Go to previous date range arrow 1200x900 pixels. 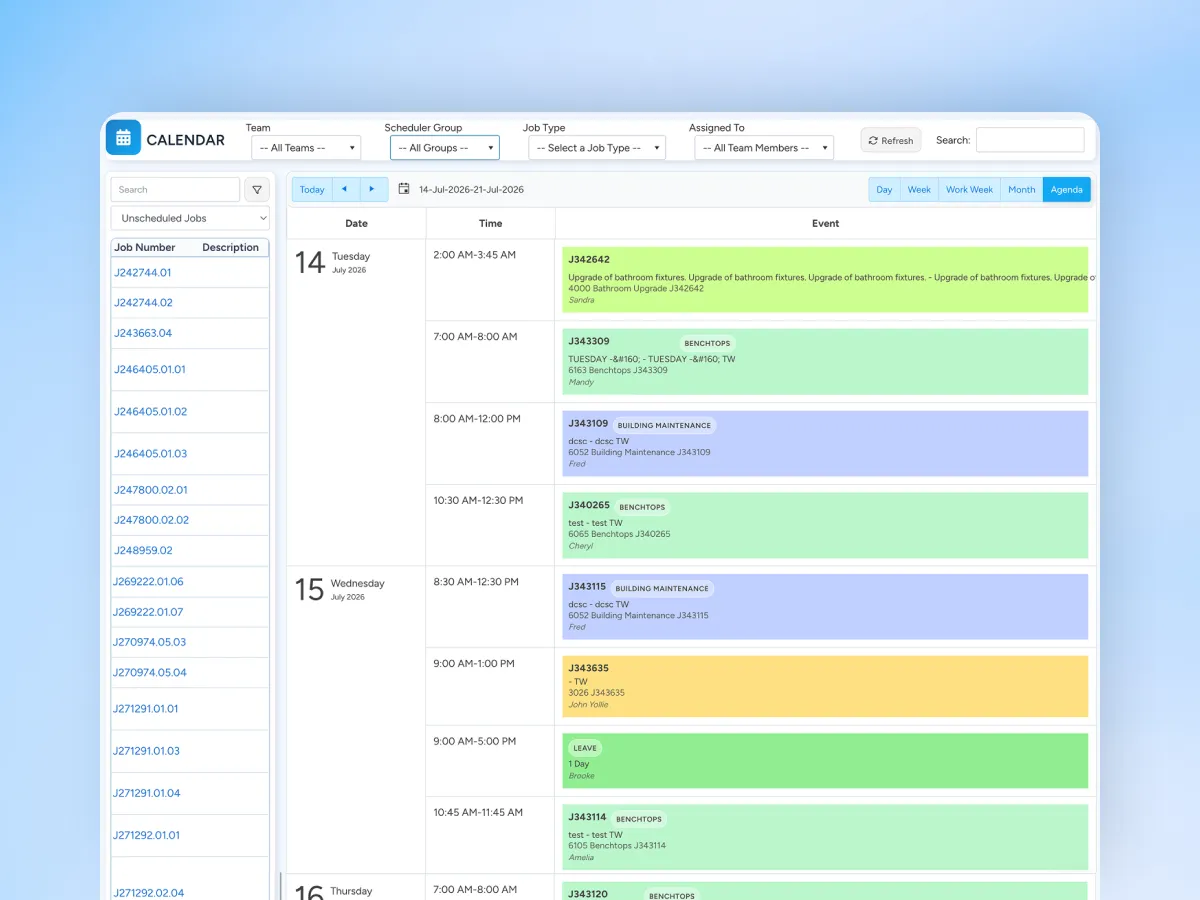click(x=345, y=189)
